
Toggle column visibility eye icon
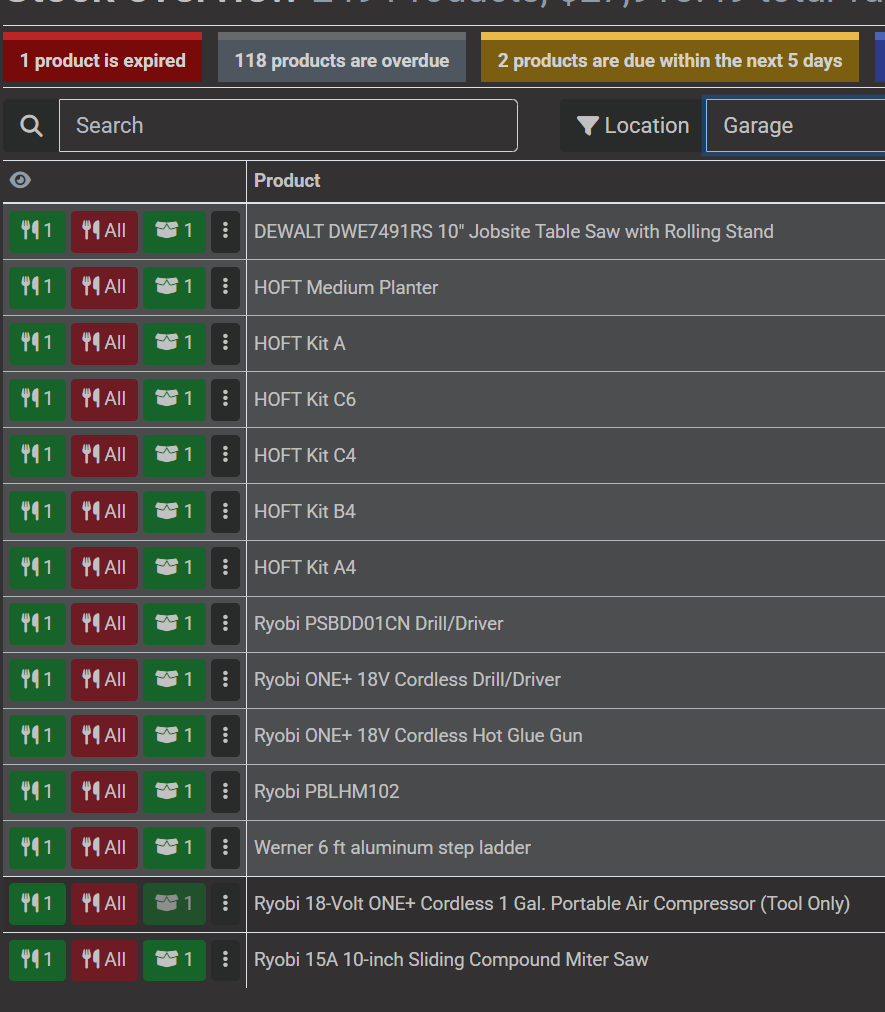pos(20,180)
